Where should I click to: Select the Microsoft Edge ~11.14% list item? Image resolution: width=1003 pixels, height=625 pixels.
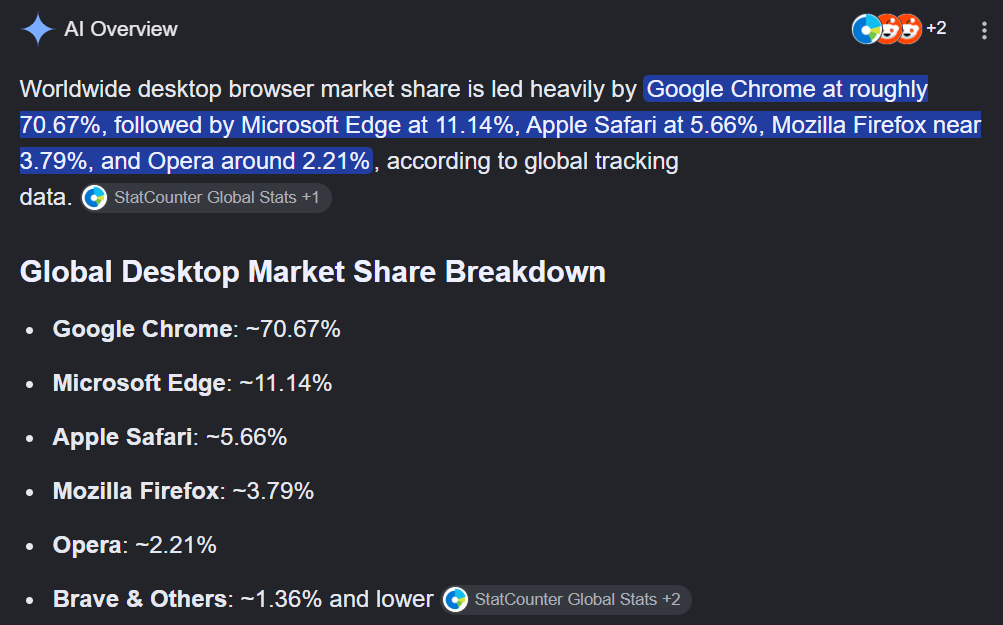pyautogui.click(x=193, y=383)
